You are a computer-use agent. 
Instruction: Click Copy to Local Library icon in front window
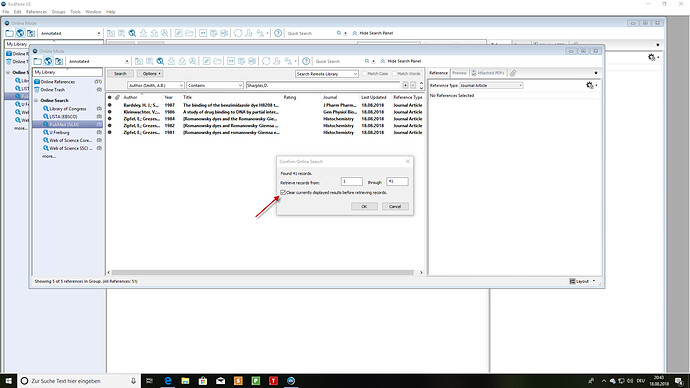tap(139, 61)
